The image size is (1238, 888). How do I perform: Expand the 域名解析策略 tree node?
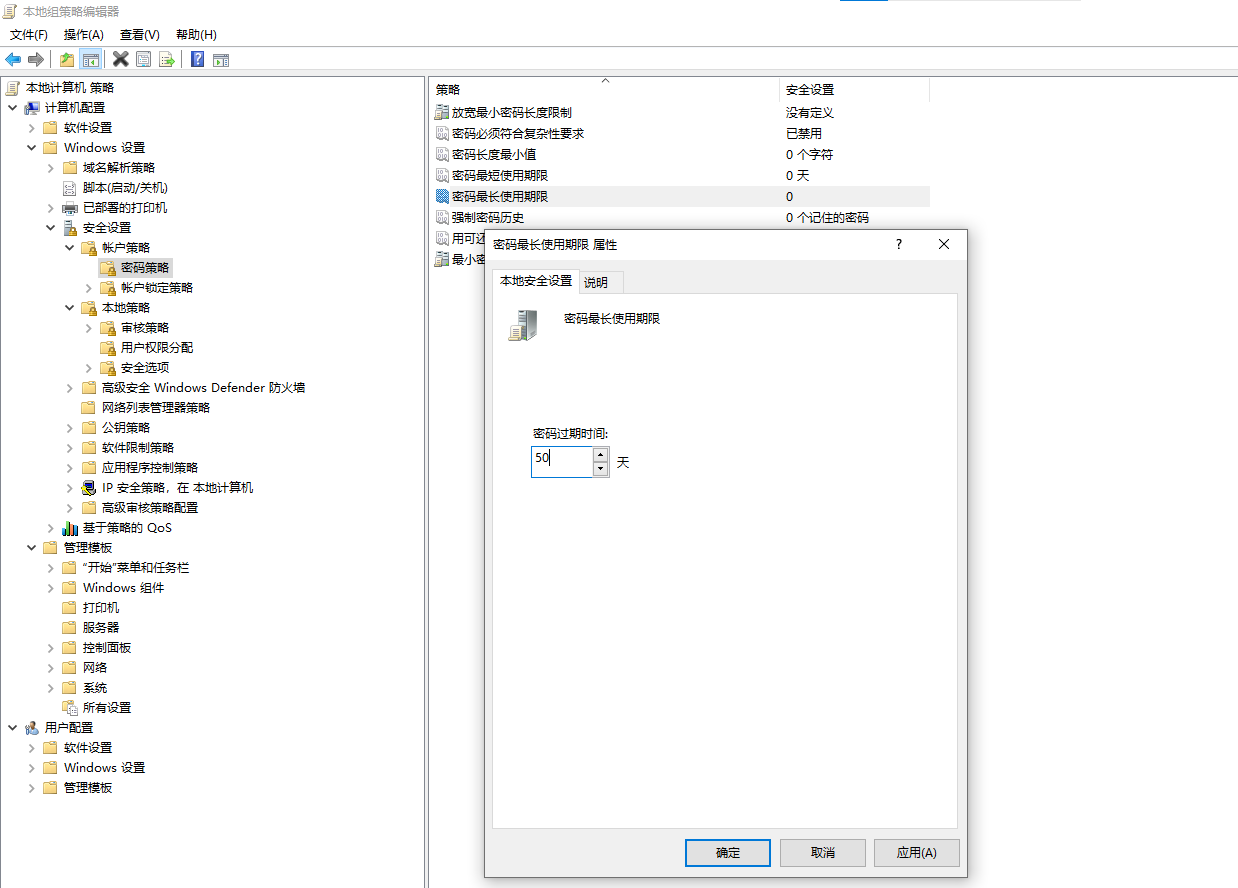point(50,167)
